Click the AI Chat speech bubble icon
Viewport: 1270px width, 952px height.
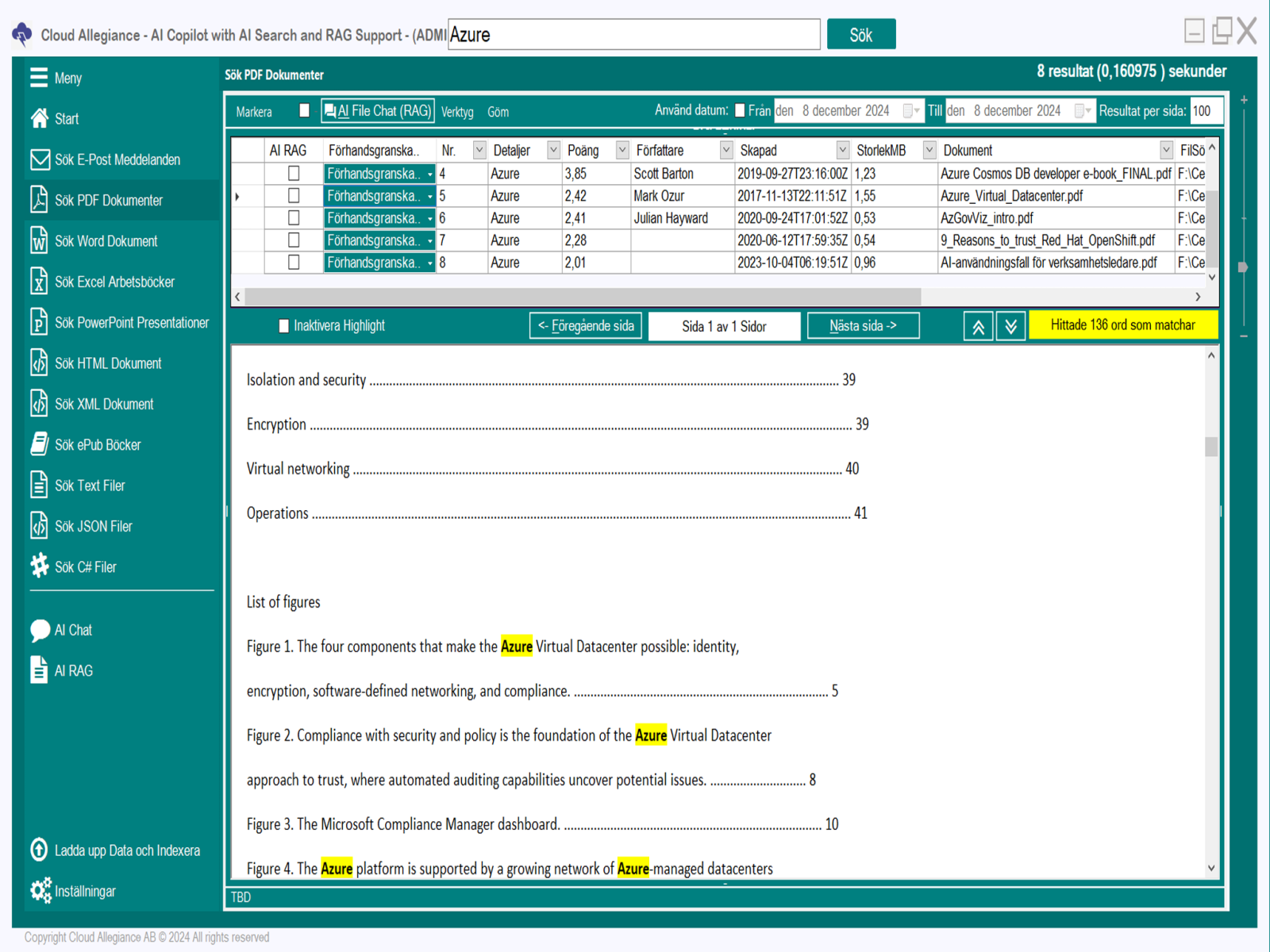39,630
